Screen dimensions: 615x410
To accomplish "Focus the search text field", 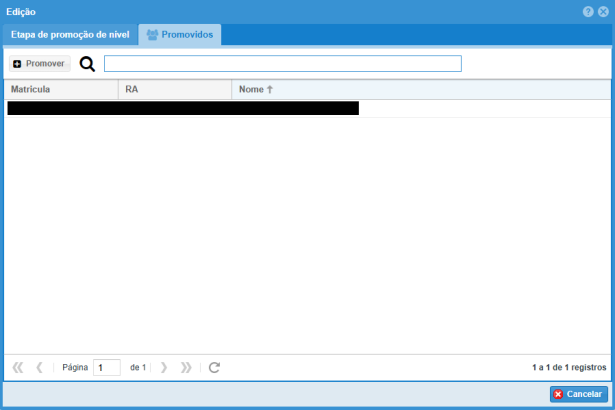I will [x=282, y=64].
